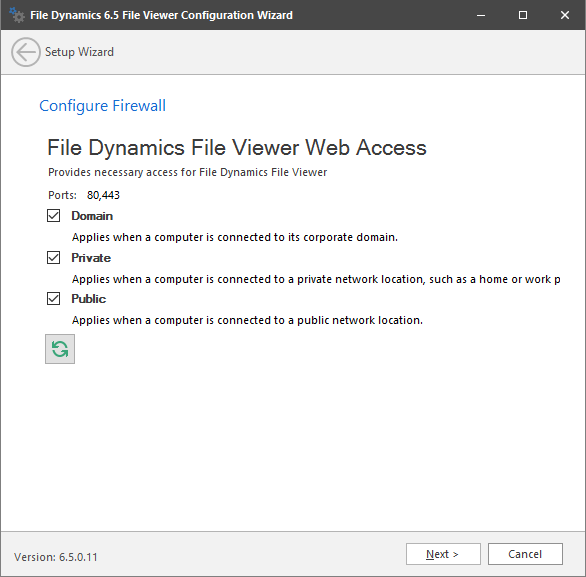Maximize the wizard window

click(x=523, y=15)
